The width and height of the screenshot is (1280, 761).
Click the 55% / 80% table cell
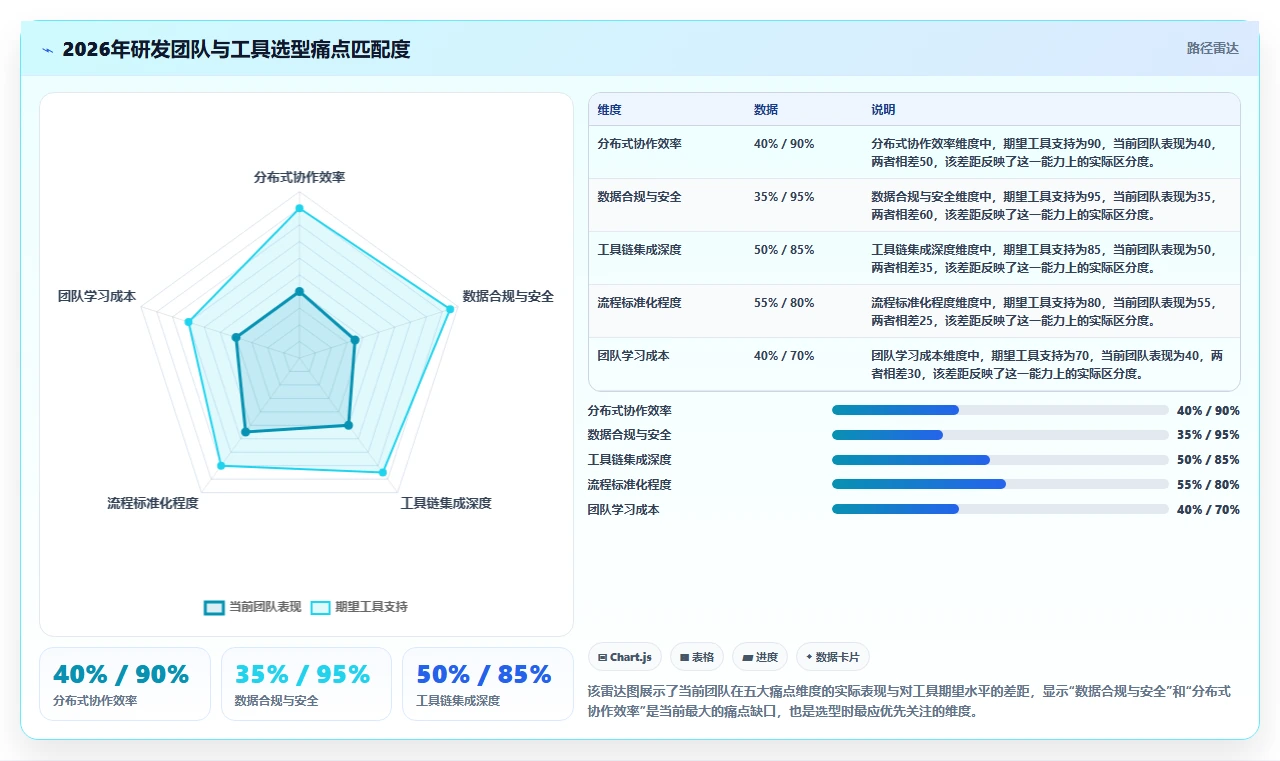pyautogui.click(x=784, y=303)
